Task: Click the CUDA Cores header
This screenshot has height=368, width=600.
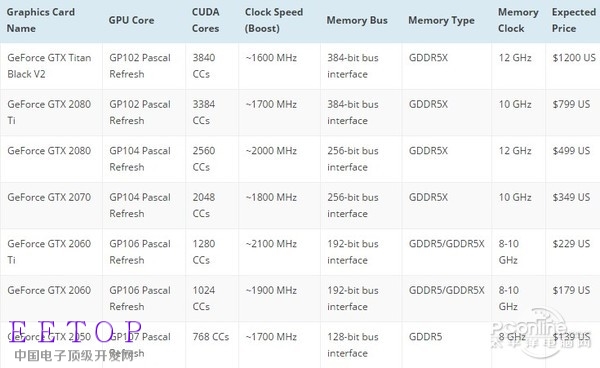Action: click(205, 20)
